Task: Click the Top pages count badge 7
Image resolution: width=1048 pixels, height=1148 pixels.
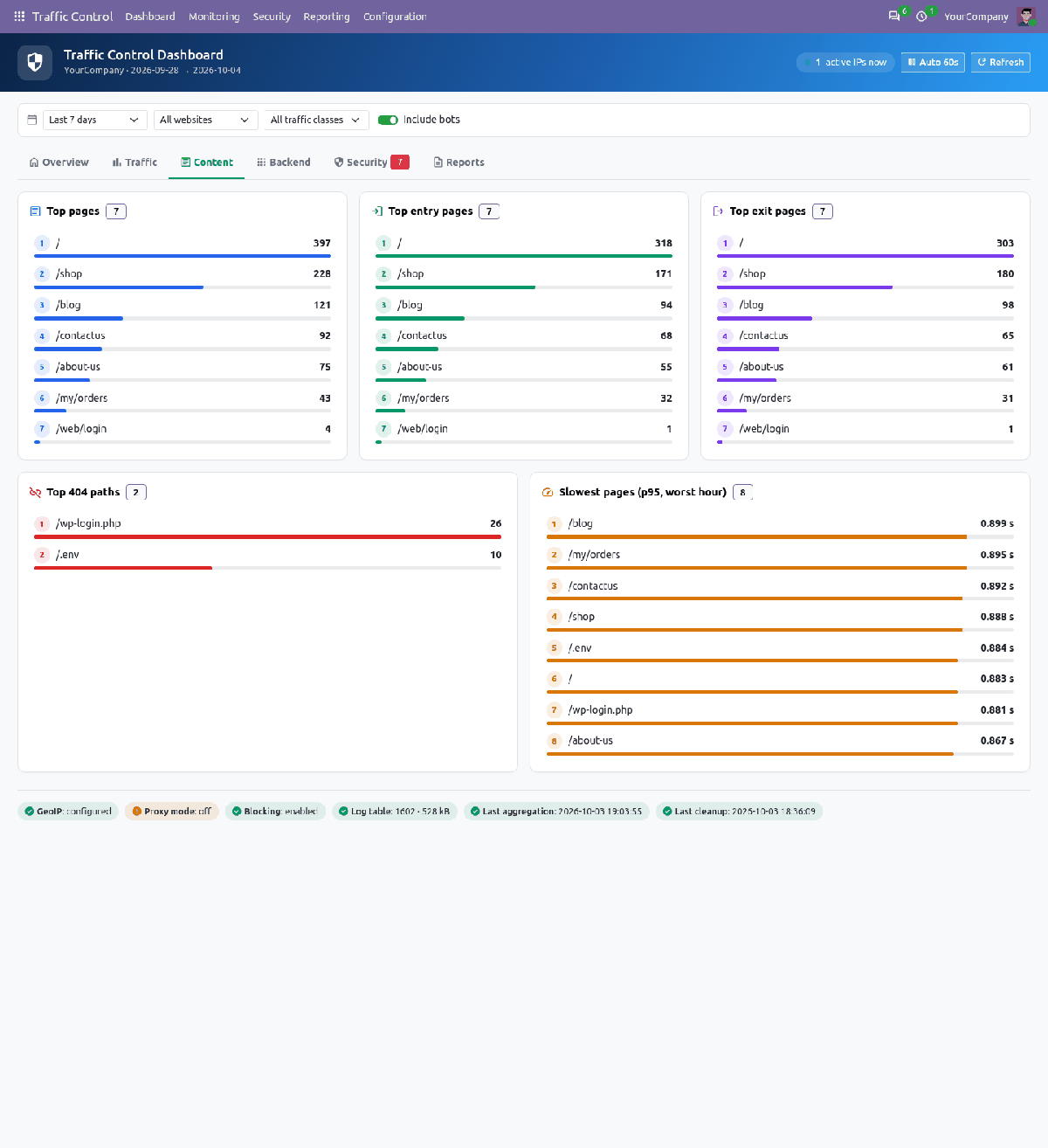Action: [116, 211]
